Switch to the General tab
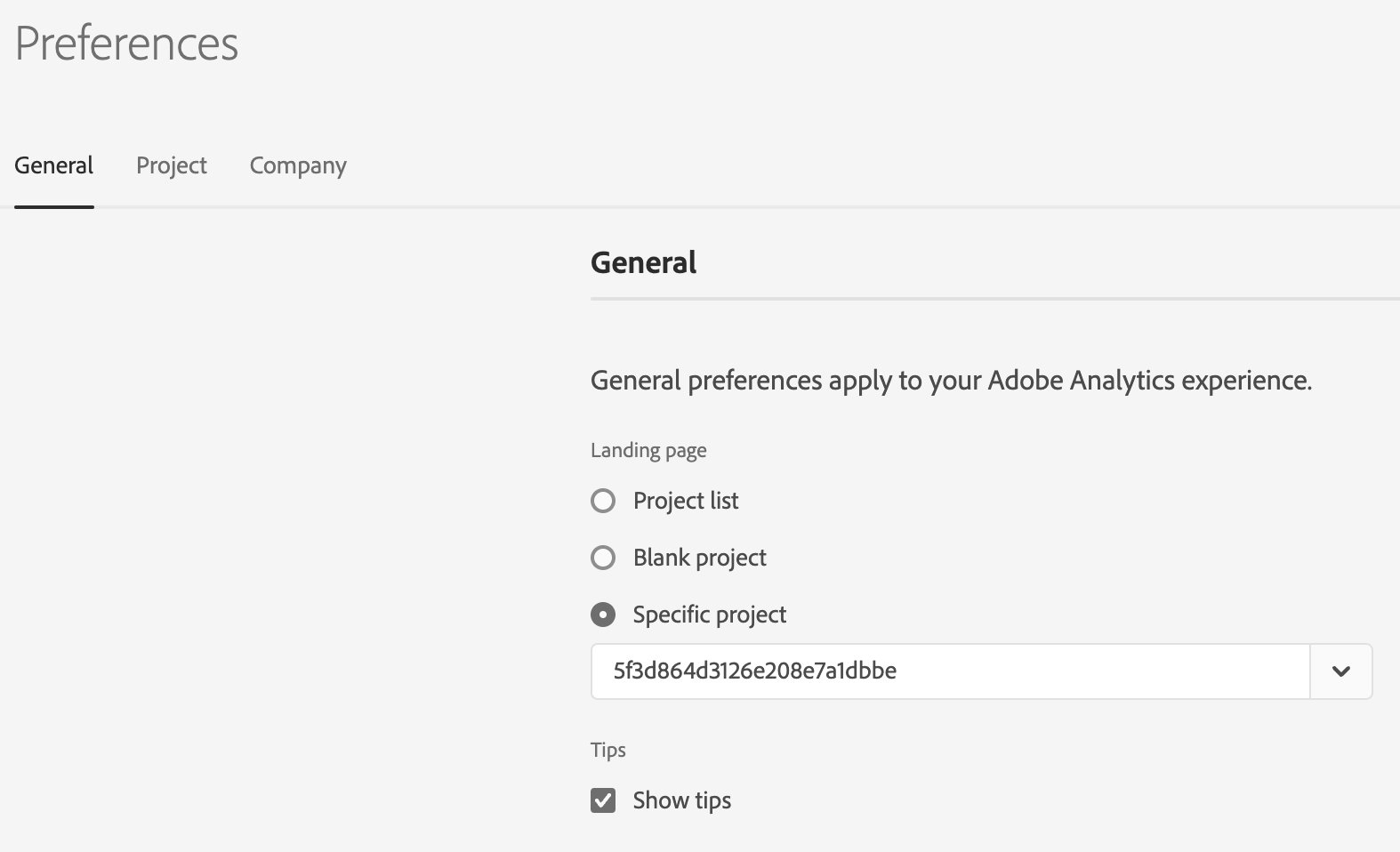 pos(54,165)
